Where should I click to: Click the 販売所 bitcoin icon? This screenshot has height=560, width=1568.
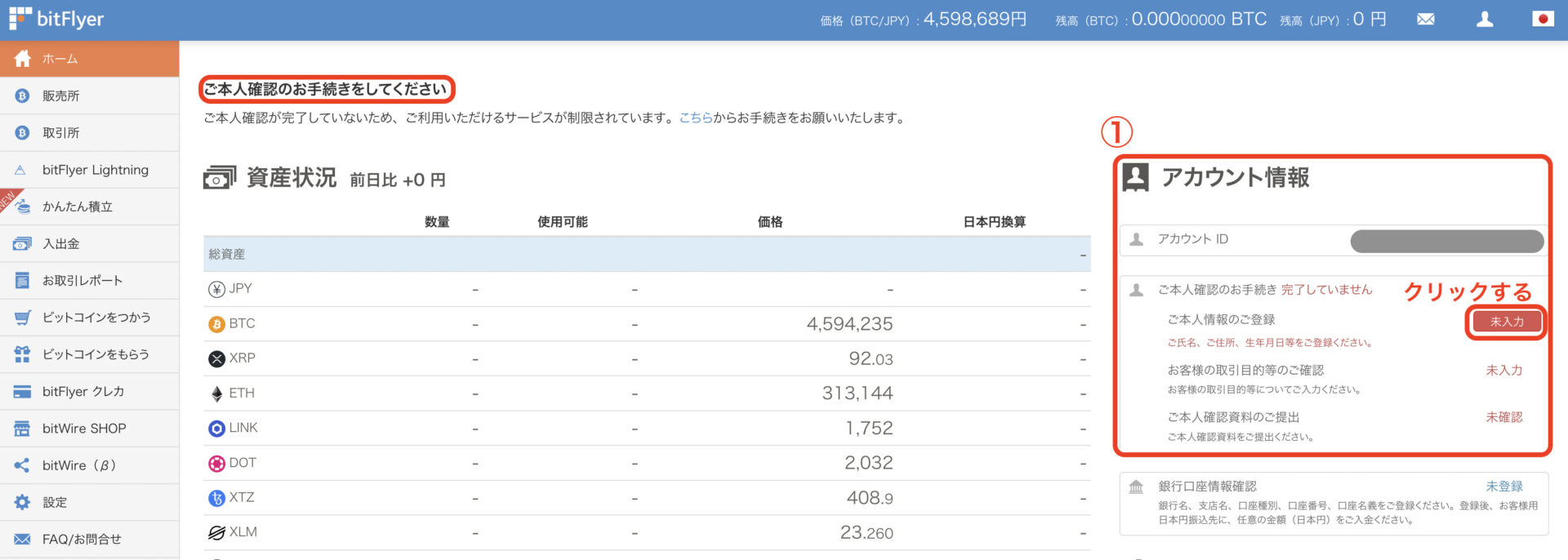click(22, 96)
